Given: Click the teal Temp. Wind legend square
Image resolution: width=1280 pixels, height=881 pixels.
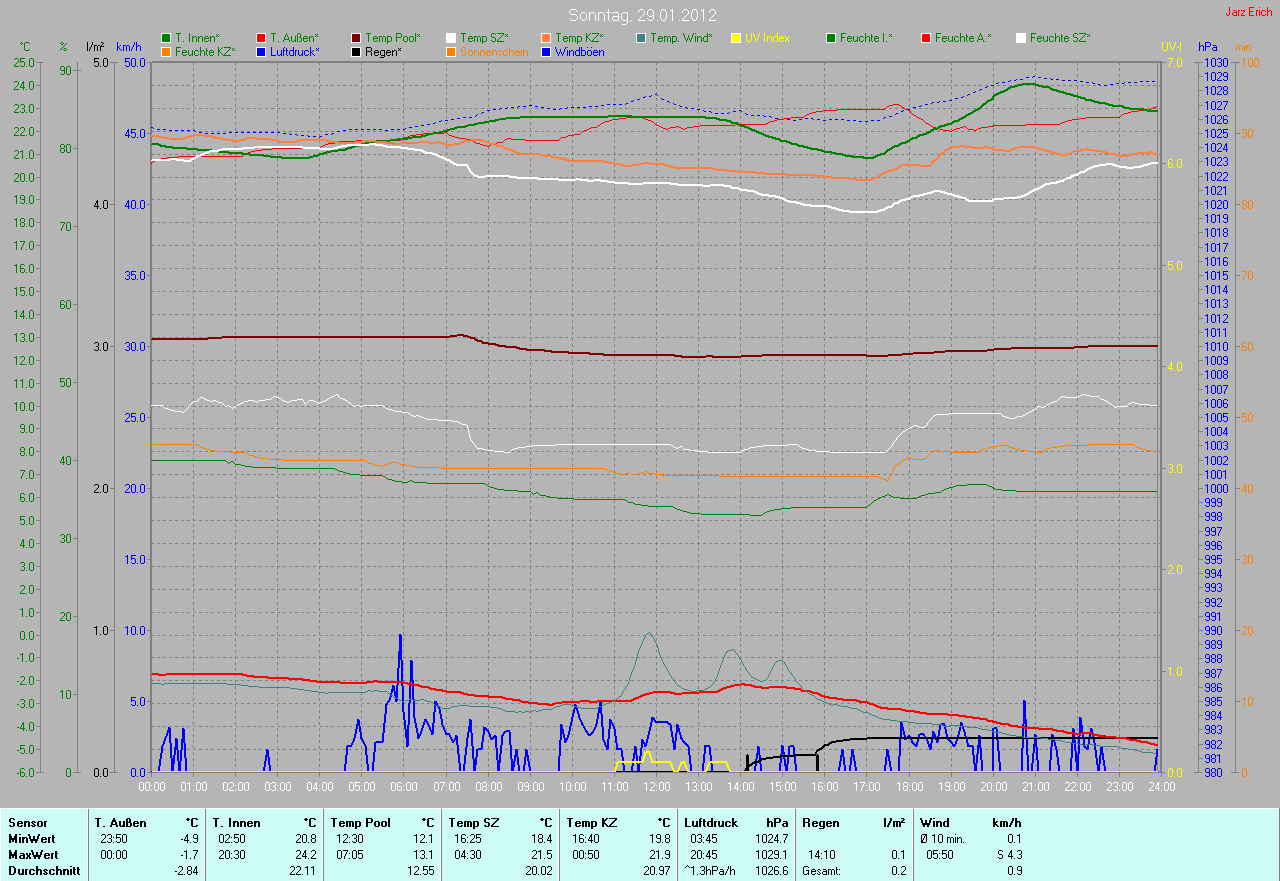Looking at the screenshot, I should [x=641, y=38].
